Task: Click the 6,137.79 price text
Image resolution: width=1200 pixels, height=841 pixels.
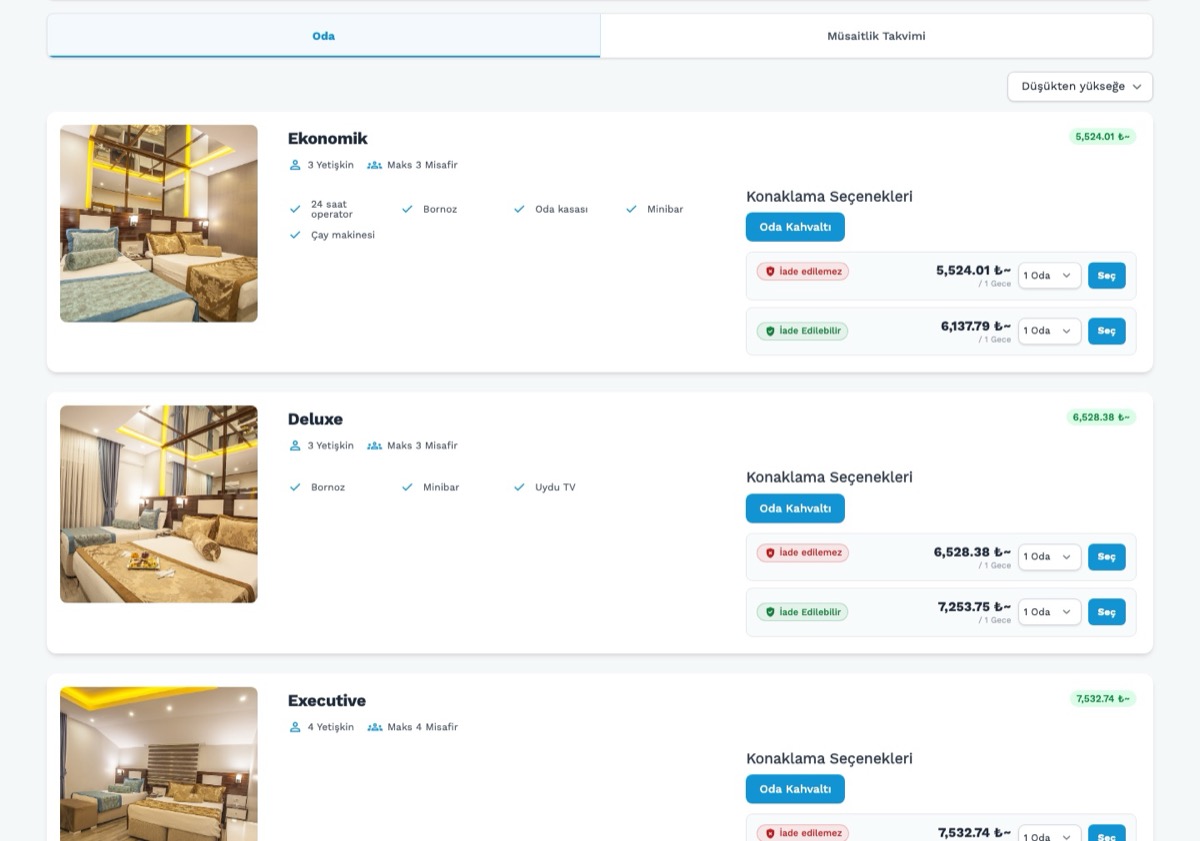Action: coord(975,326)
